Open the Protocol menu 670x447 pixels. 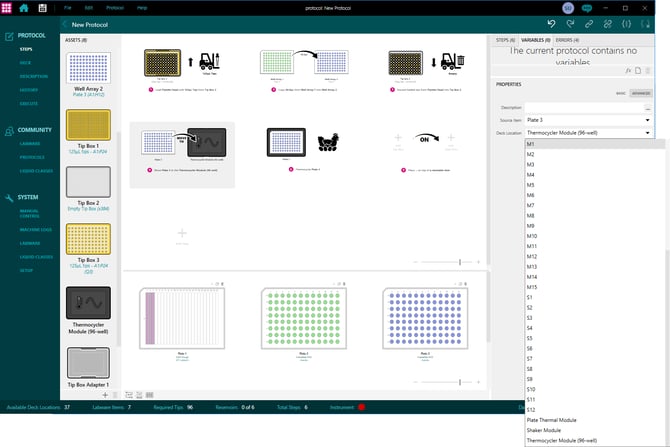(x=115, y=8)
